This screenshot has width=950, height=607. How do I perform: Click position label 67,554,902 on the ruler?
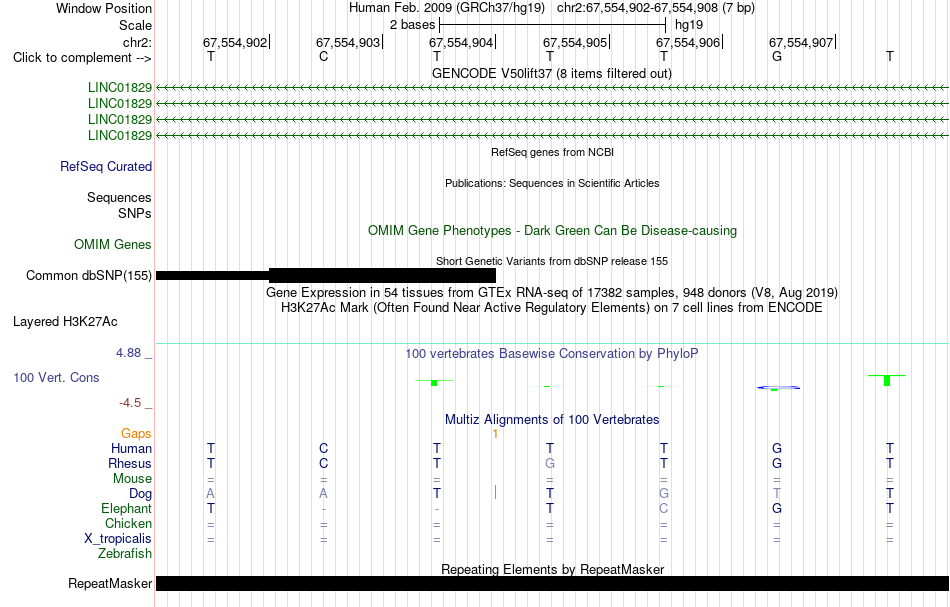[x=234, y=42]
